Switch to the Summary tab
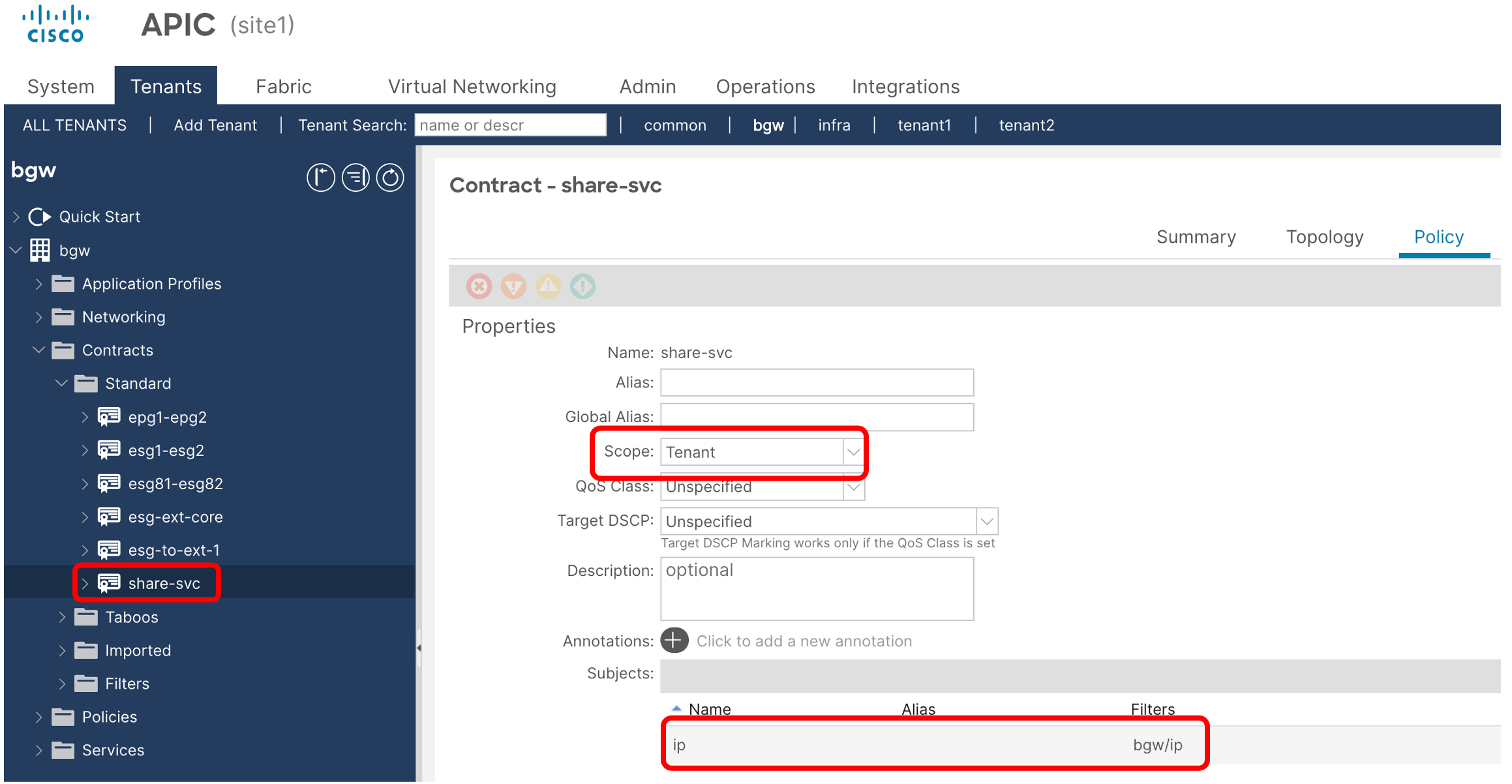Viewport: 1512px width, 784px height. [x=1196, y=237]
